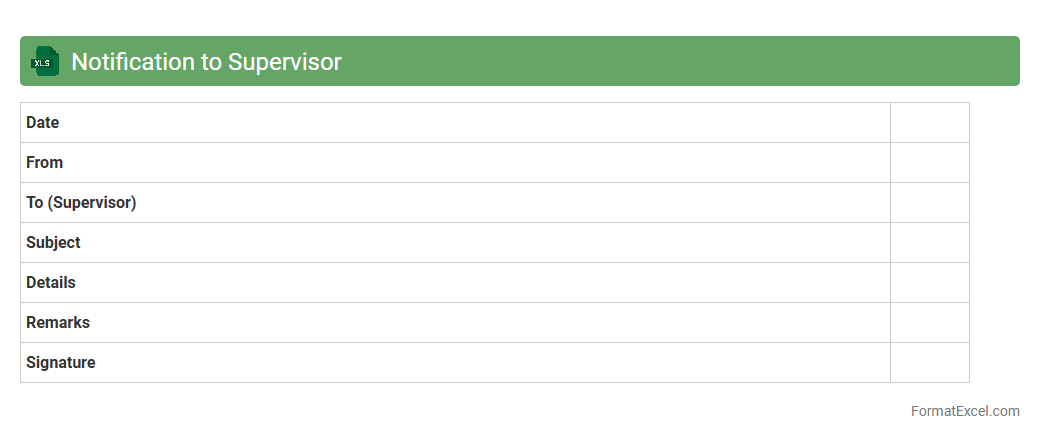Screen dimensions: 1040x440
Task: Click empty value cell next to Details
Action: click(929, 283)
